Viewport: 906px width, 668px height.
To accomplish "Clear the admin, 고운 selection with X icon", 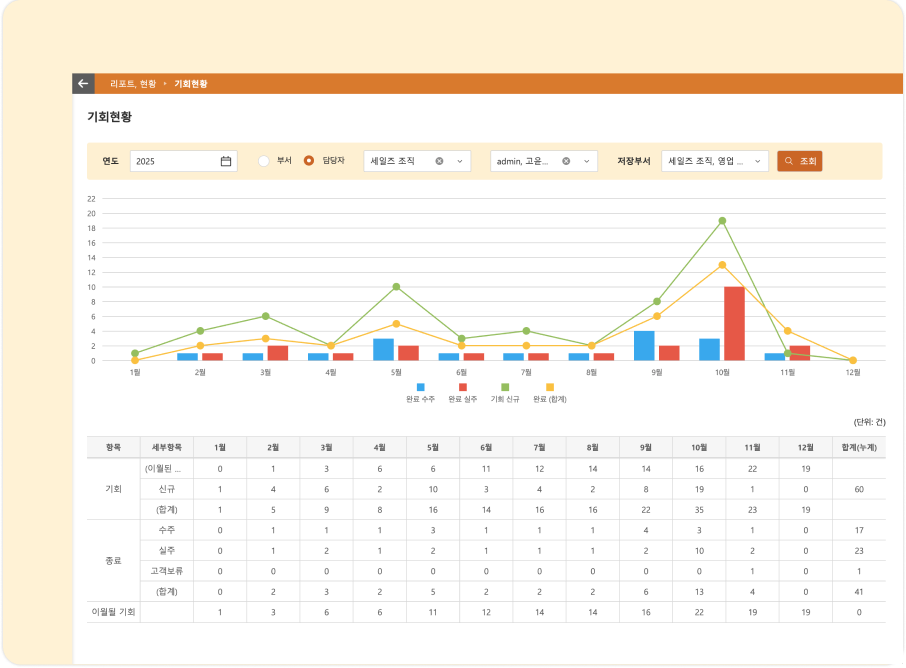I will pos(566,161).
